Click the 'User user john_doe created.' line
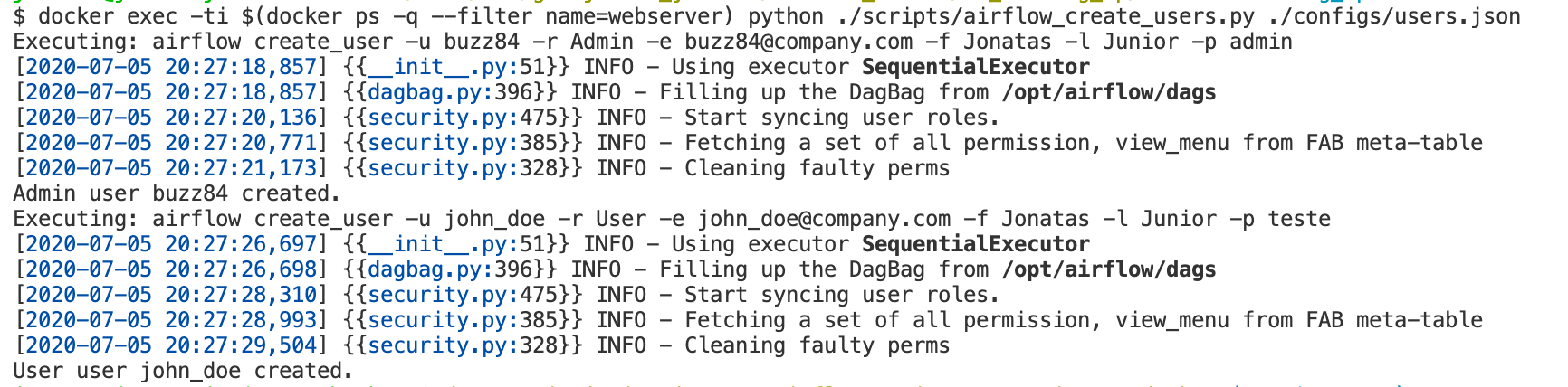This screenshot has height=387, width=1568. pos(183,371)
